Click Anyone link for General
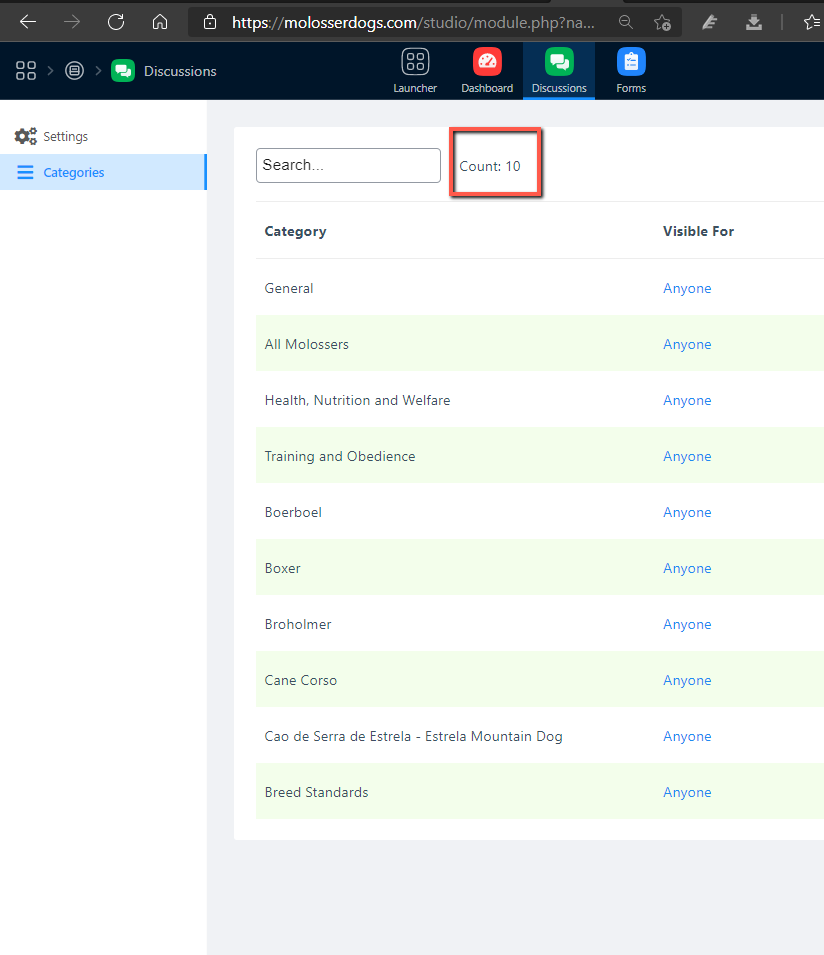 click(x=687, y=288)
